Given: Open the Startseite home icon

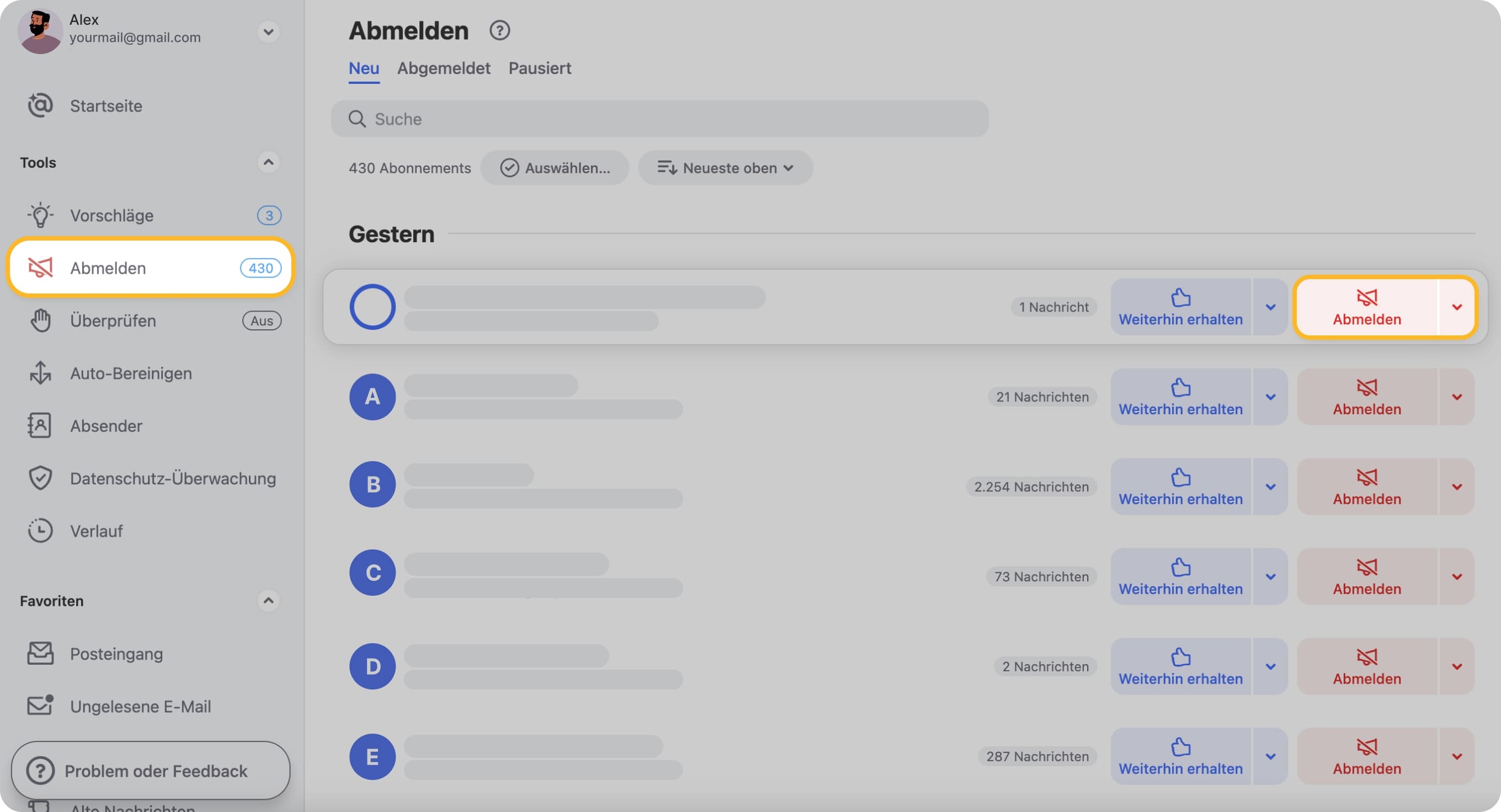Looking at the screenshot, I should pyautogui.click(x=40, y=105).
